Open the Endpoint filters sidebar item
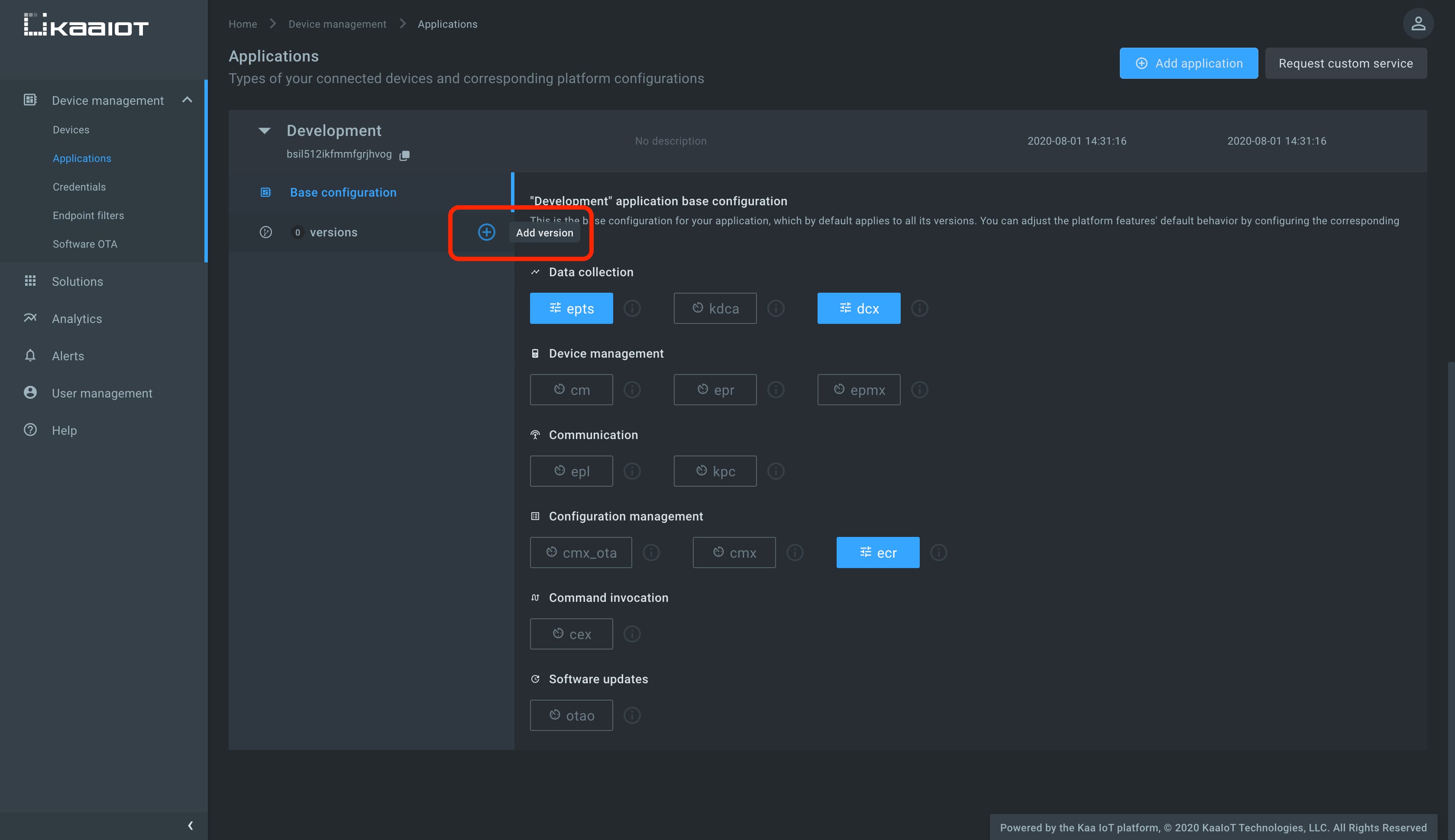 pos(88,215)
